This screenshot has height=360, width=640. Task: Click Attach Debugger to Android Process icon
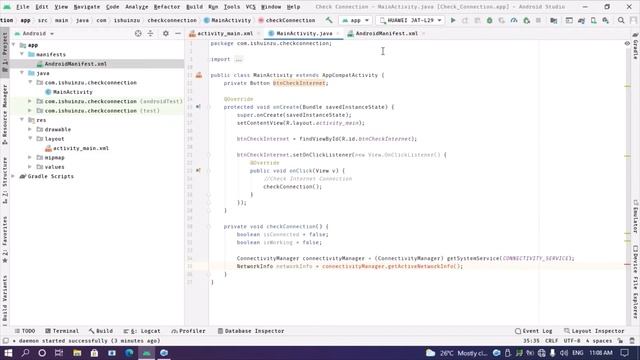click(x=527, y=20)
